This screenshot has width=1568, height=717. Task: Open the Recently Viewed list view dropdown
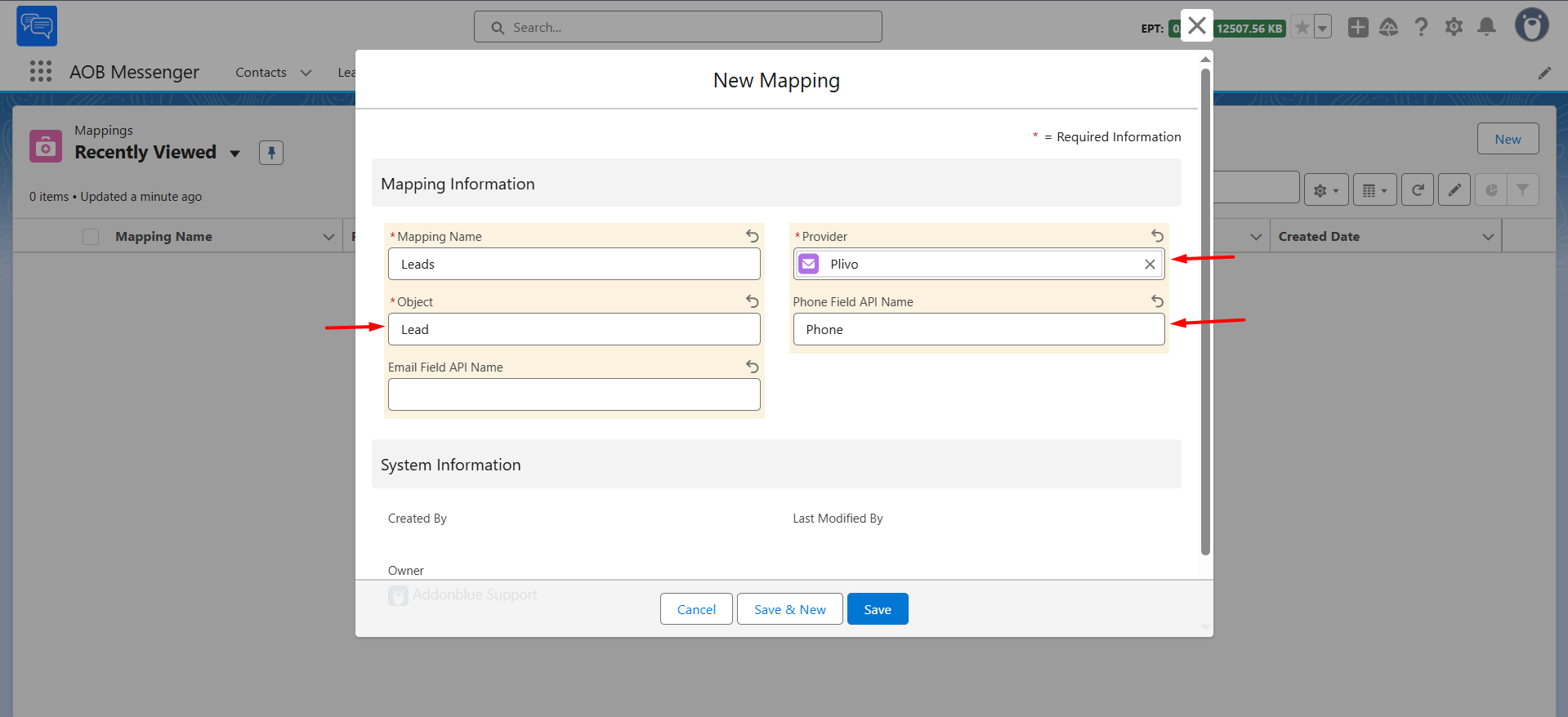235,154
